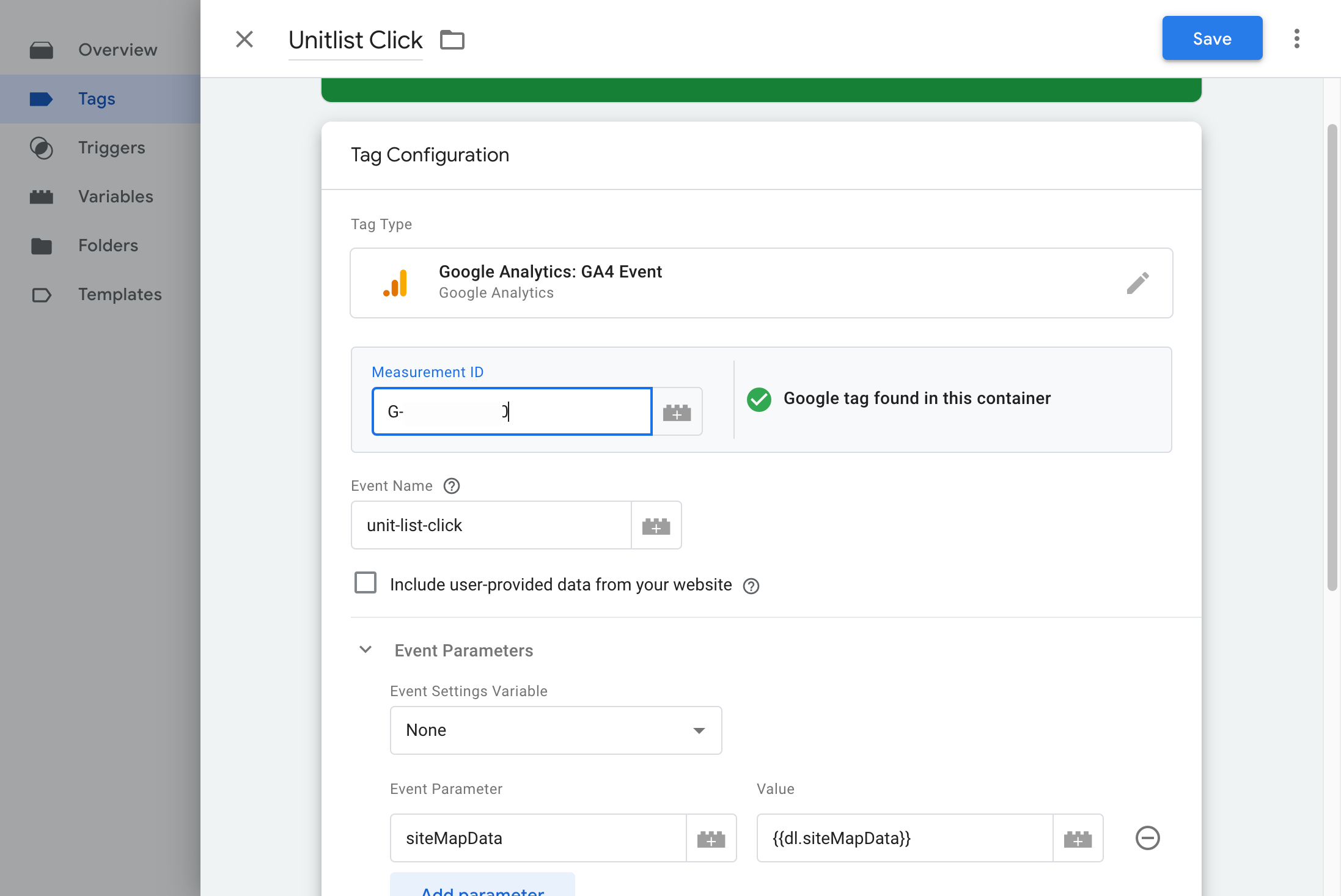This screenshot has width=1341, height=896.
Task: Click the Add parameter button
Action: tap(482, 885)
